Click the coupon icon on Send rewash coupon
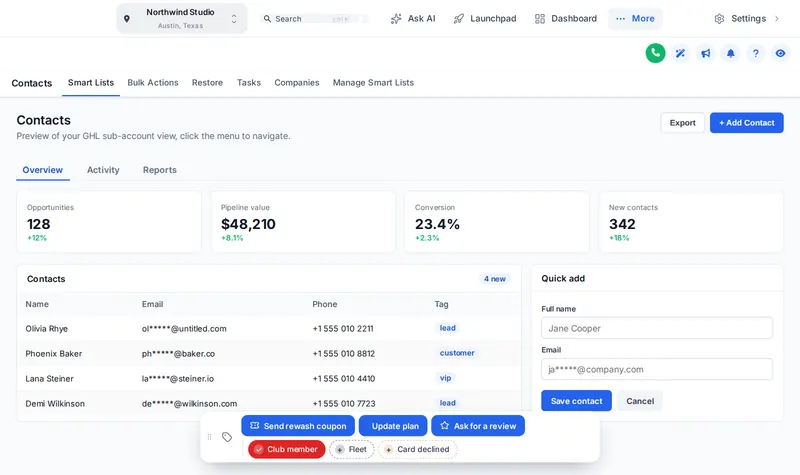The height and width of the screenshot is (475, 800). [x=255, y=426]
